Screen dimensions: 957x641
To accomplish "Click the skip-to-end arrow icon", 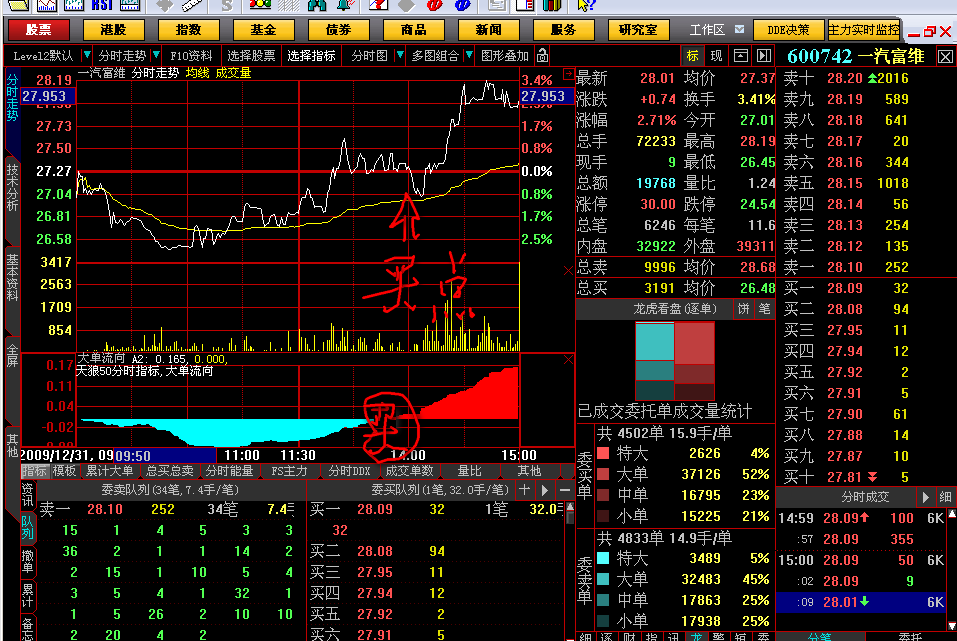I will pyautogui.click(x=764, y=56).
